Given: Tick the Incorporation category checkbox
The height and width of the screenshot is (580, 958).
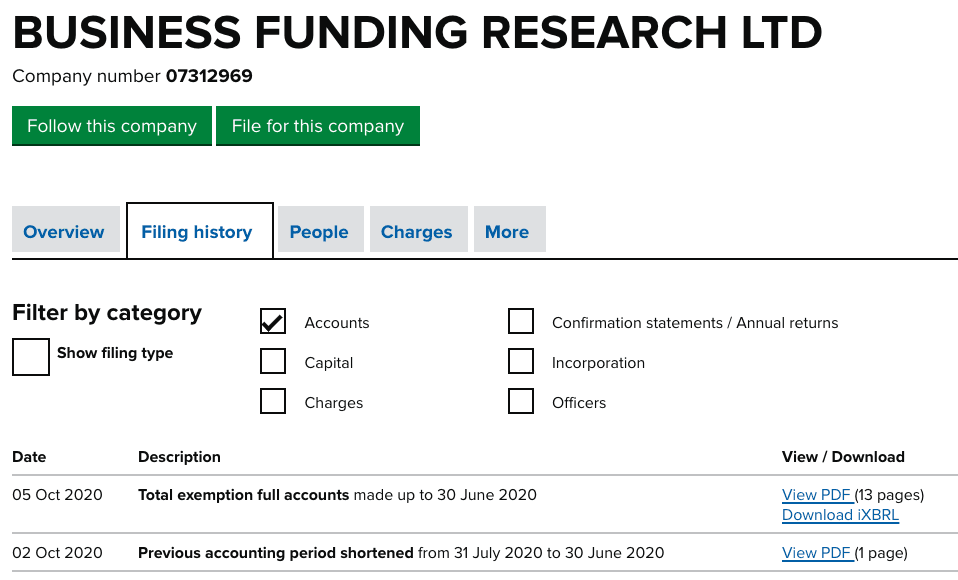Looking at the screenshot, I should click(521, 361).
